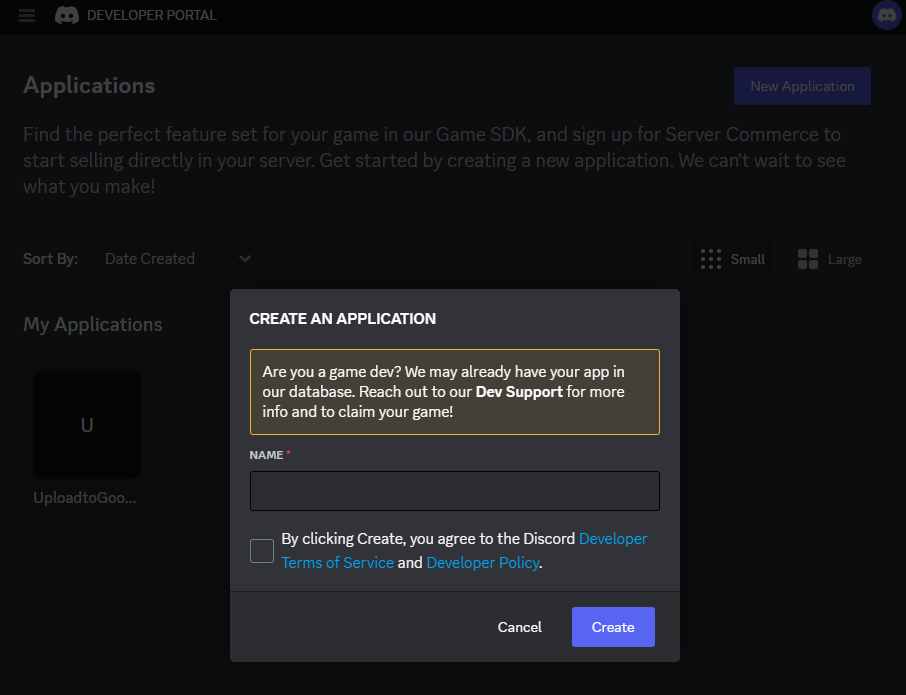Image resolution: width=906 pixels, height=695 pixels.
Task: Check the terms agreement checkbox
Action: point(262,551)
